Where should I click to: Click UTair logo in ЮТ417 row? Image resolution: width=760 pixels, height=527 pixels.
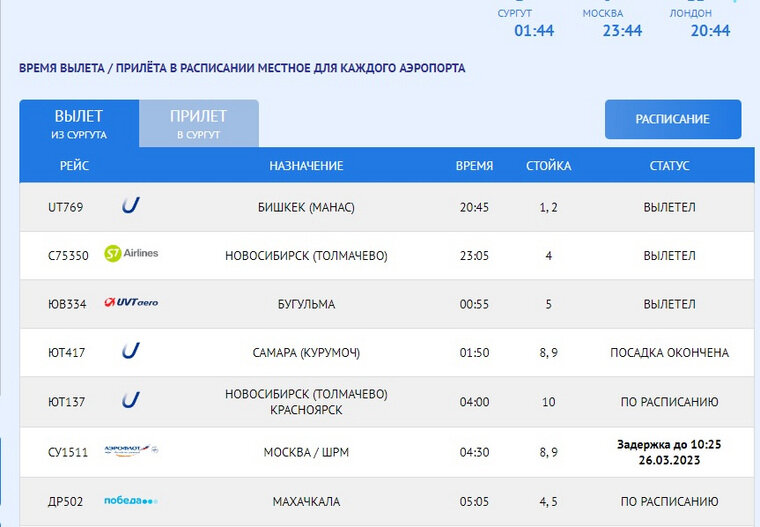(x=131, y=351)
